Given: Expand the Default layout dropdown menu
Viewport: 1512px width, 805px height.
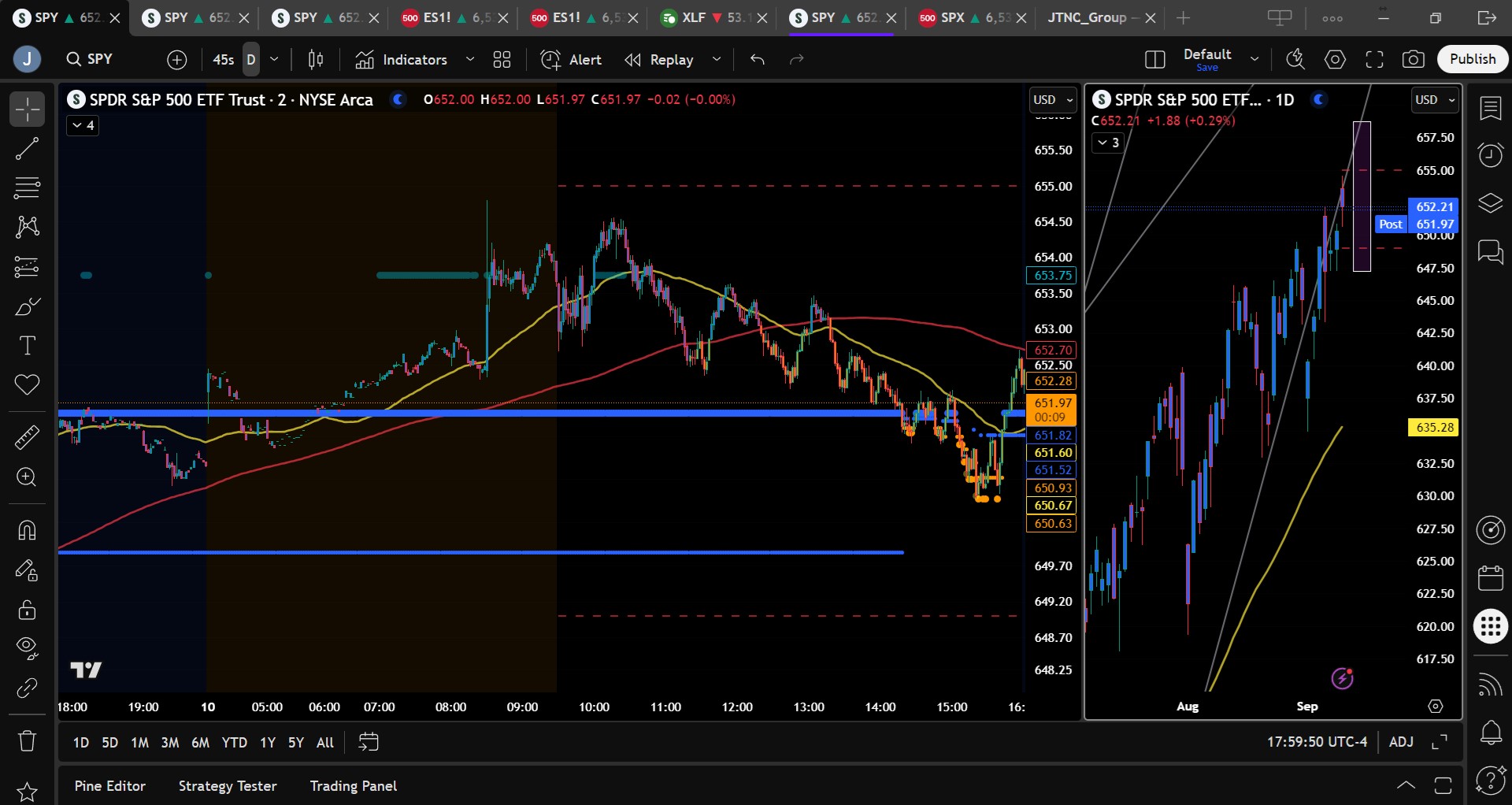Looking at the screenshot, I should click(x=1254, y=59).
